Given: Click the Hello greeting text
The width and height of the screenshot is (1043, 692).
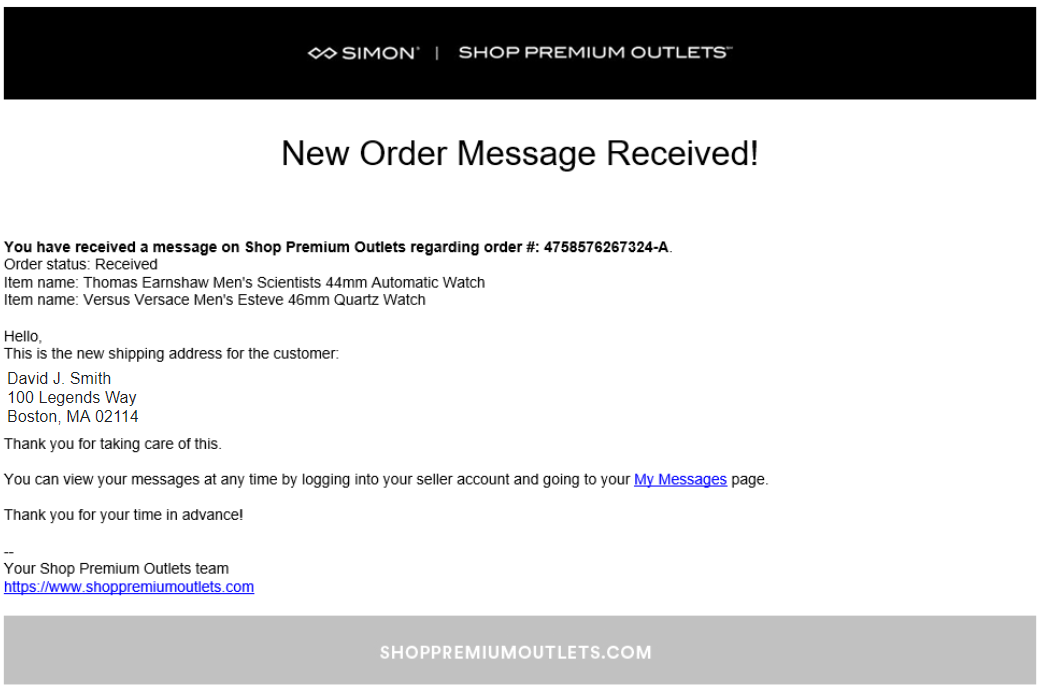Looking at the screenshot, I should point(23,336).
